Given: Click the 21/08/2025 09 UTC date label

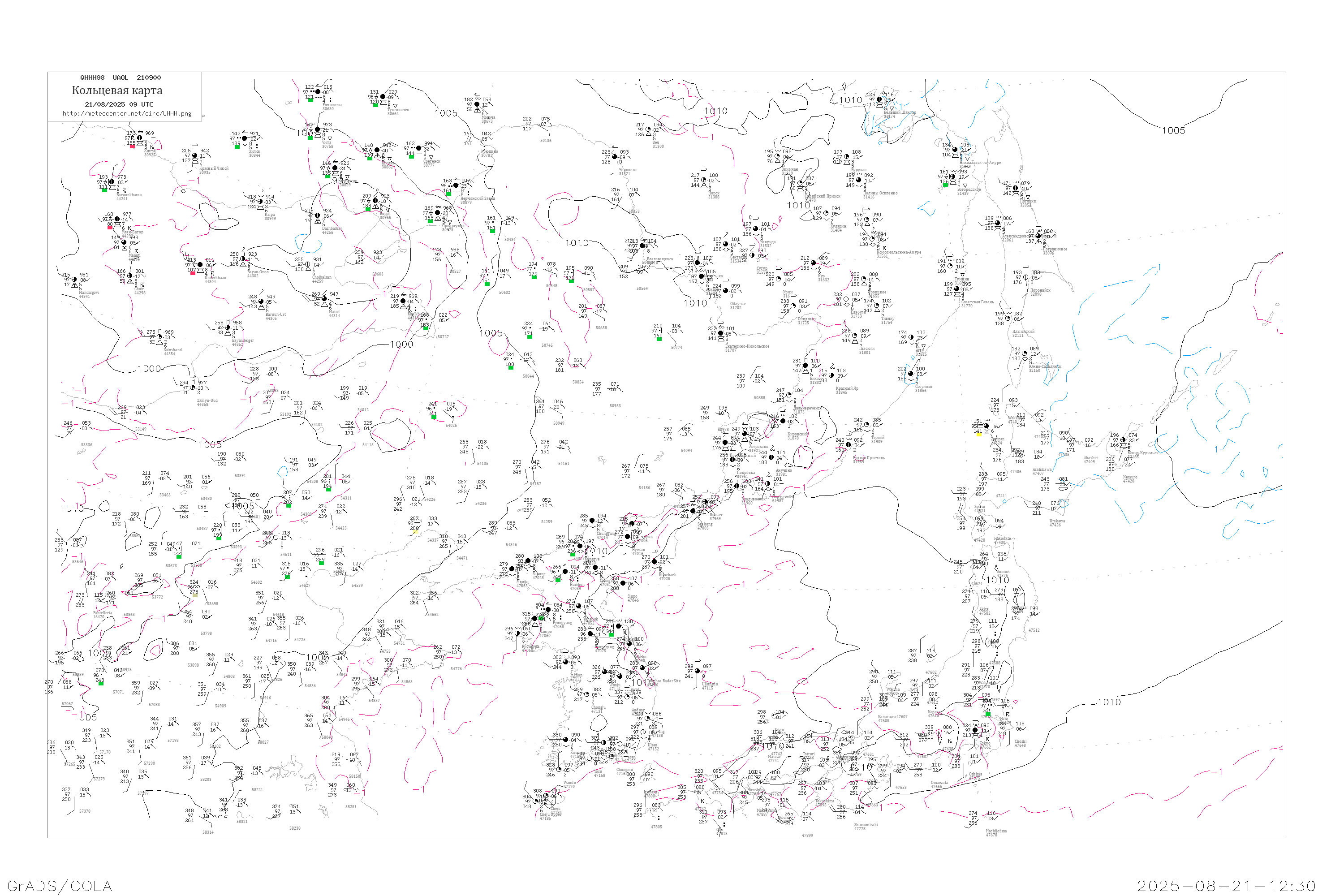Looking at the screenshot, I should point(119,104).
